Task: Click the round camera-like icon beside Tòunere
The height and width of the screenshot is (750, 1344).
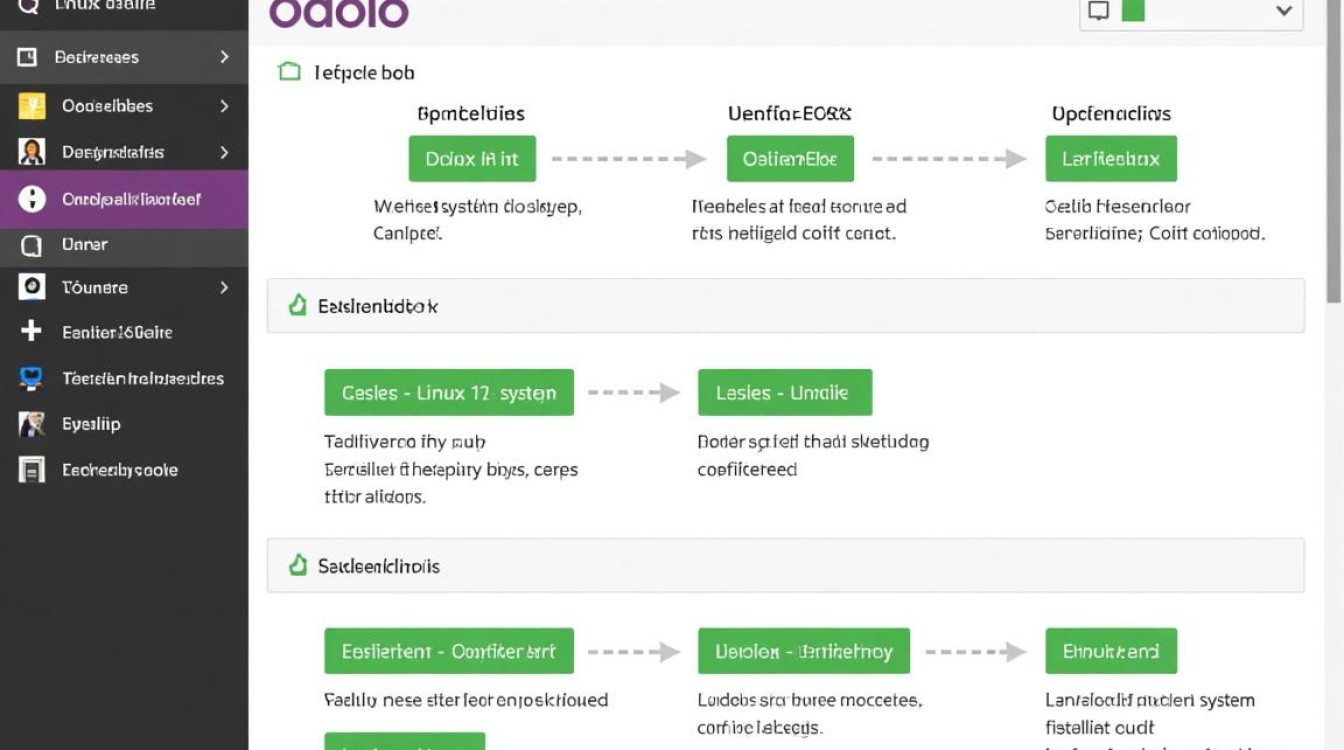Action: (x=32, y=287)
